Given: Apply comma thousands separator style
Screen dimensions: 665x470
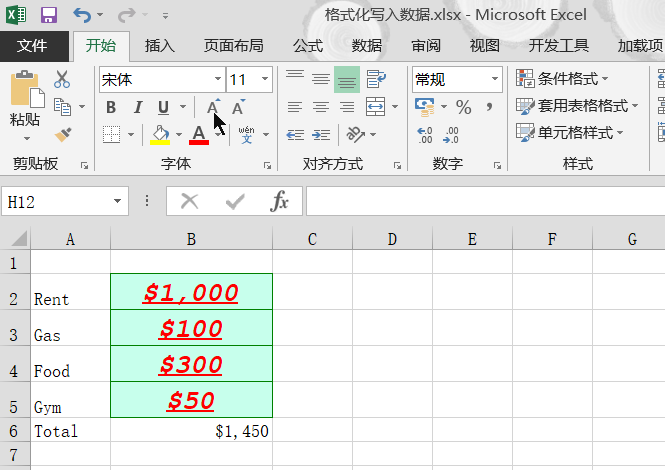Looking at the screenshot, I should (489, 107).
